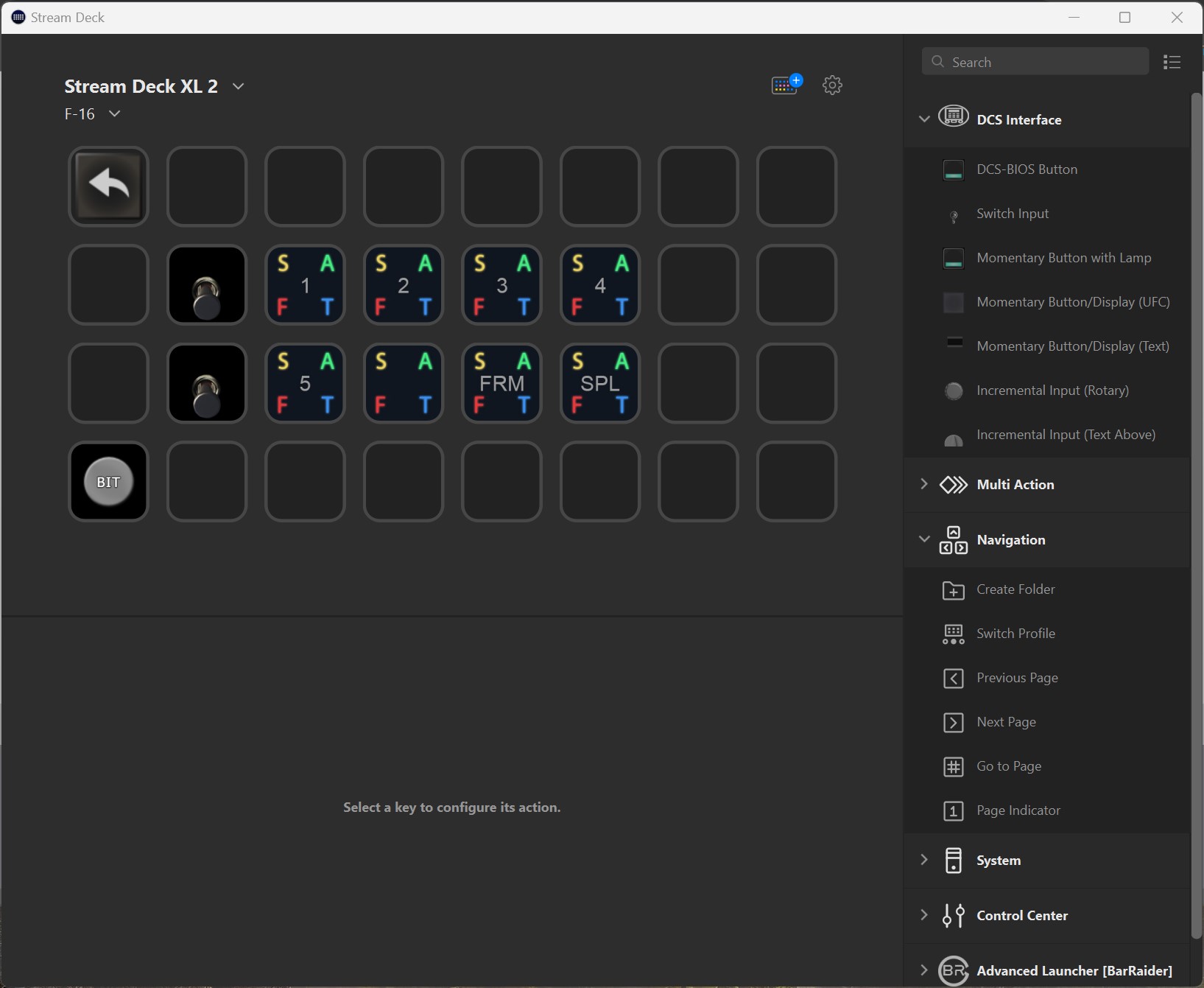Select the toggle switch key in third row
This screenshot has height=988, width=1204.
click(x=207, y=383)
